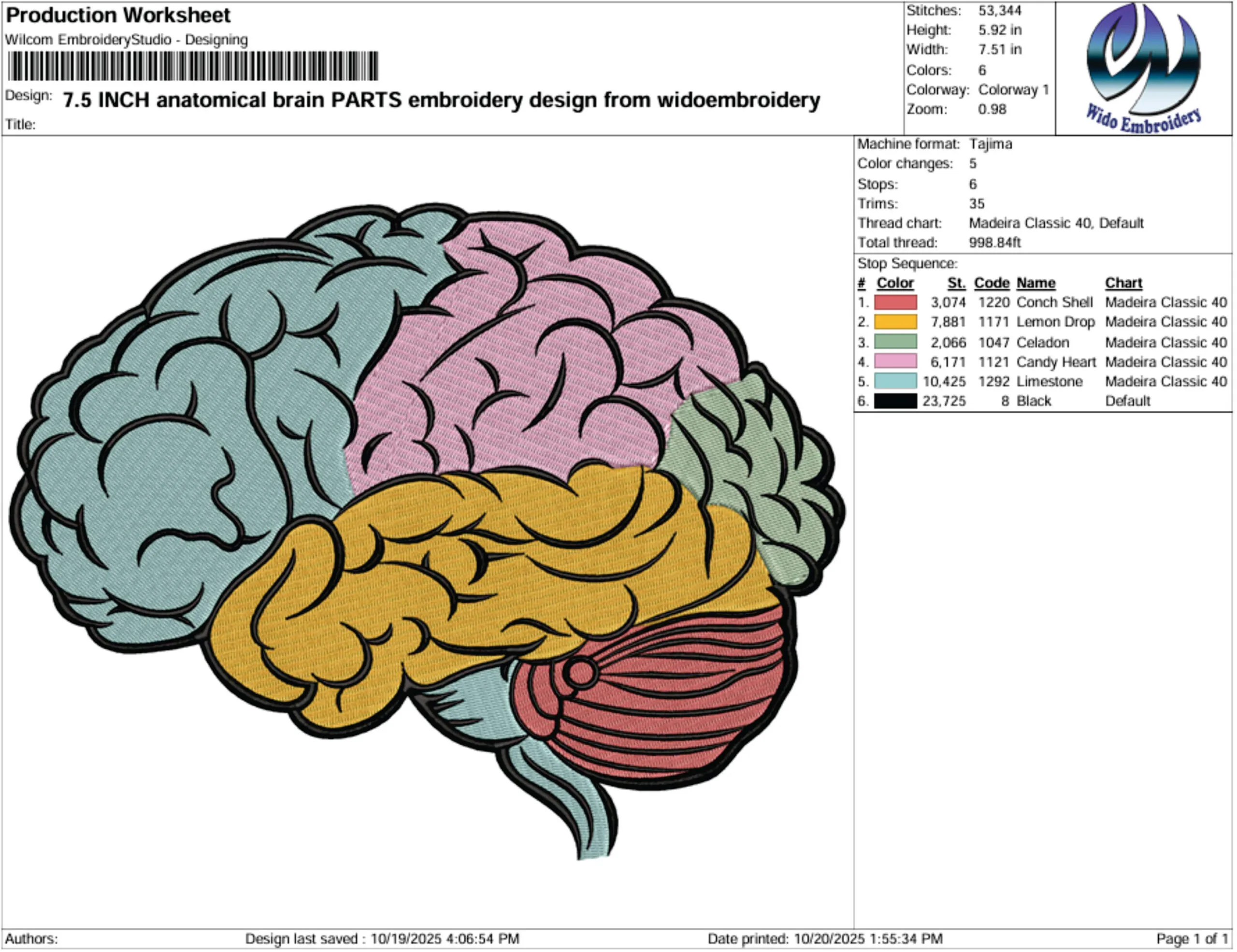This screenshot has height=952, width=1237.
Task: Click the 'Page 1 of 1' indicator
Action: tap(1192, 939)
